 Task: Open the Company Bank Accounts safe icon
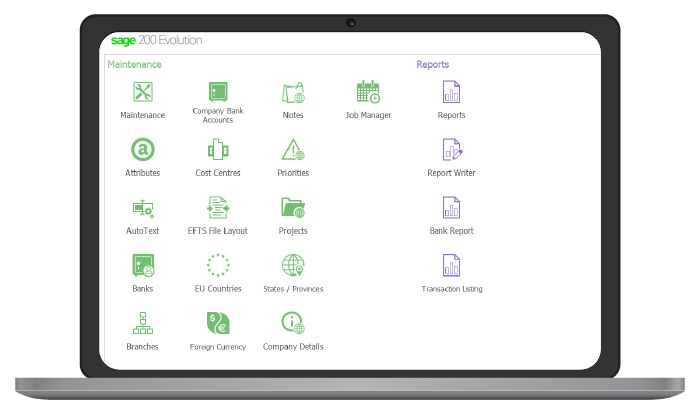(218, 92)
